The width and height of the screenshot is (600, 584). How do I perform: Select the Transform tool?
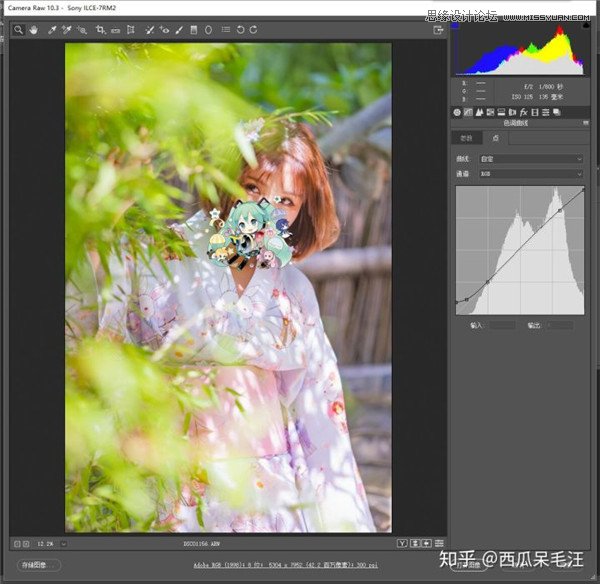tap(131, 30)
